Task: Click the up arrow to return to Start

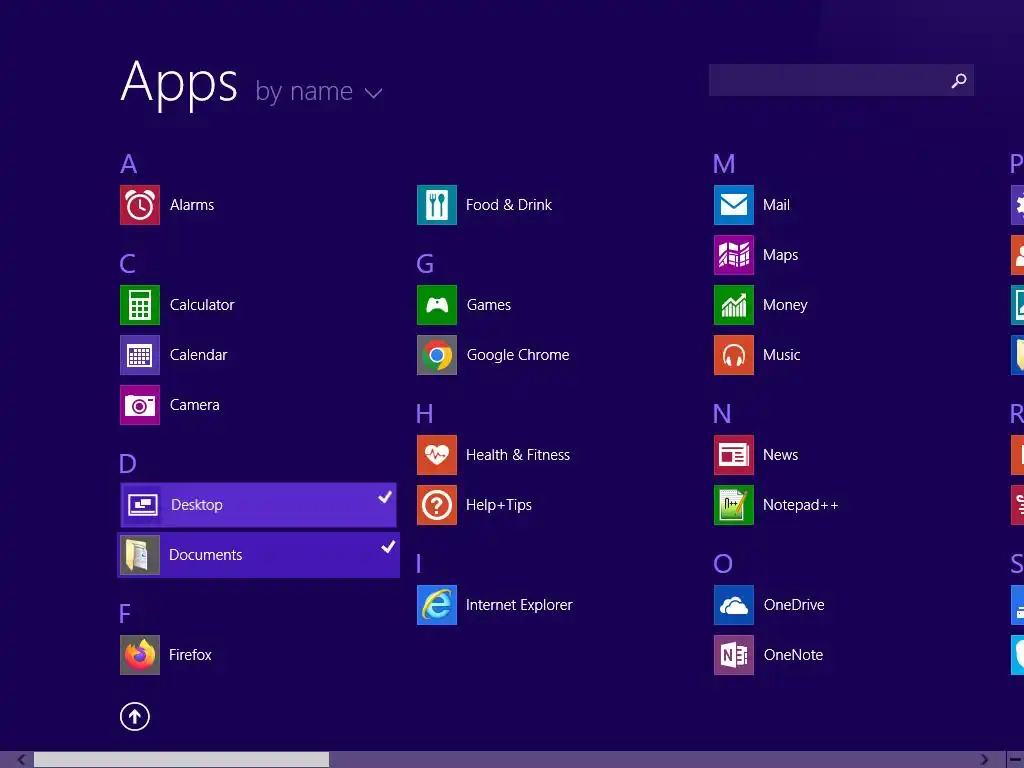Action: pyautogui.click(x=135, y=716)
